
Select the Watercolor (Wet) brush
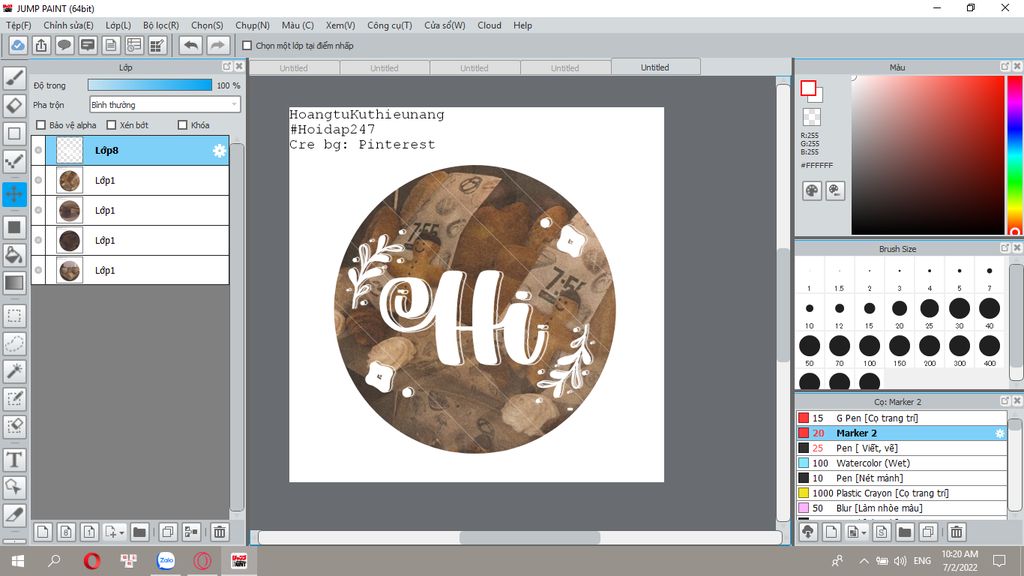(901, 463)
